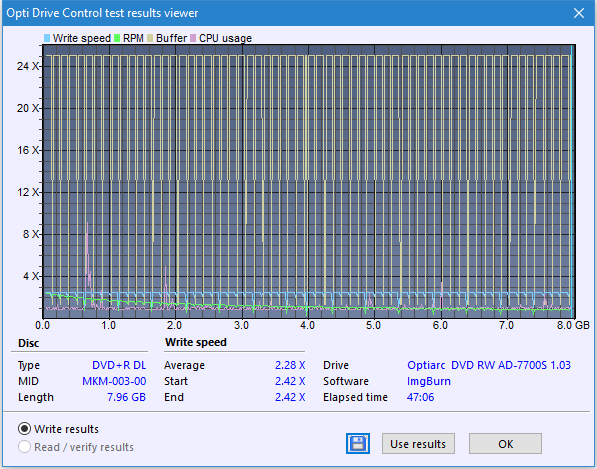
Task: Click the floppy disk save icon
Action: [x=358, y=443]
